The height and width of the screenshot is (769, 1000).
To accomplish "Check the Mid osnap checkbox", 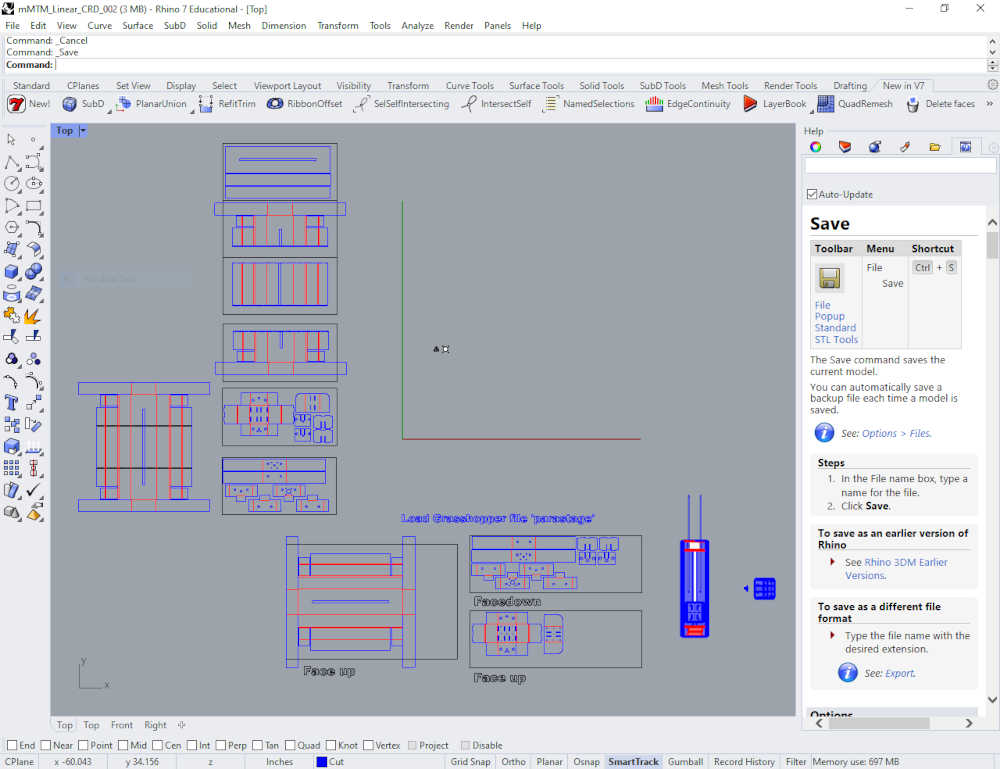I will [x=123, y=745].
